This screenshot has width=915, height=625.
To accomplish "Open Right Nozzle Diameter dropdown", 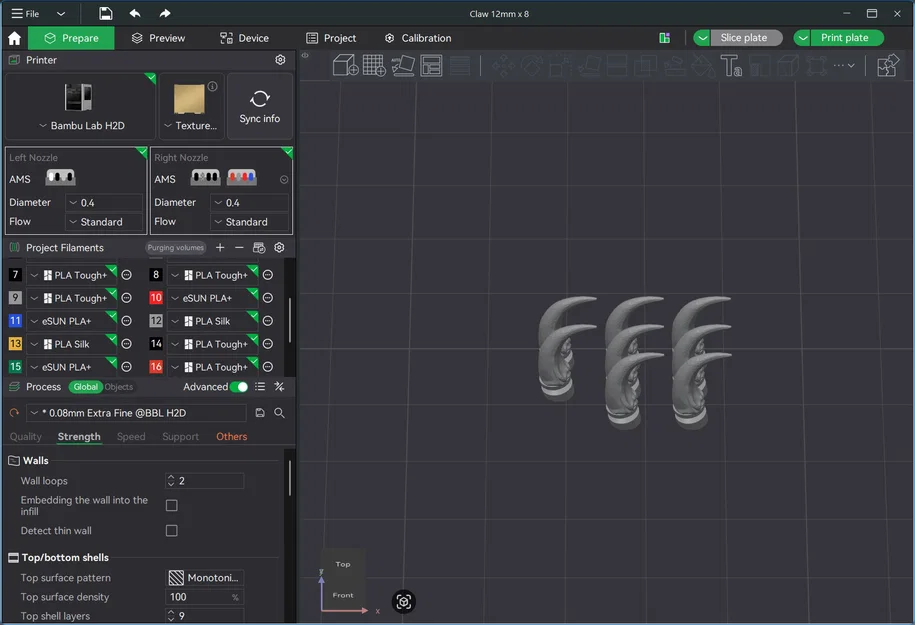I will [x=249, y=202].
